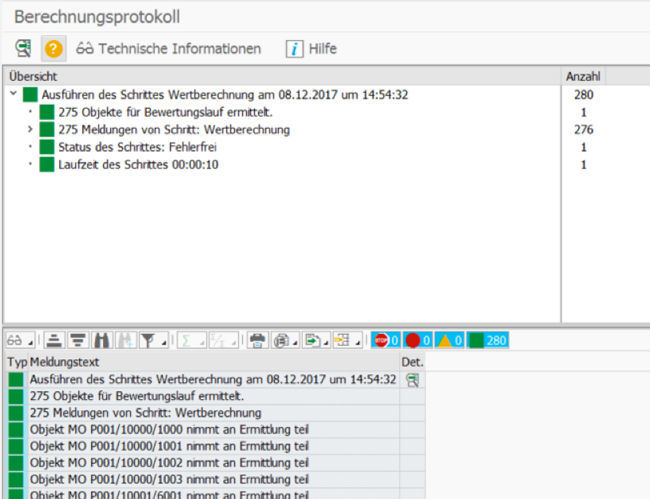
Task: Click the orange question mark icon
Action: click(x=54, y=49)
